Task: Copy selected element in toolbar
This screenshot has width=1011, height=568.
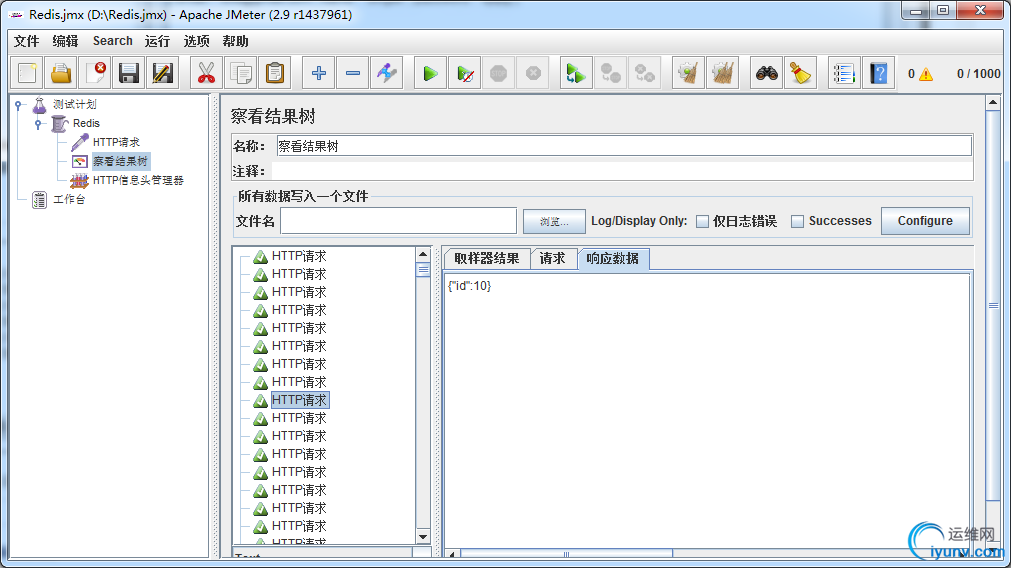Action: tap(240, 73)
